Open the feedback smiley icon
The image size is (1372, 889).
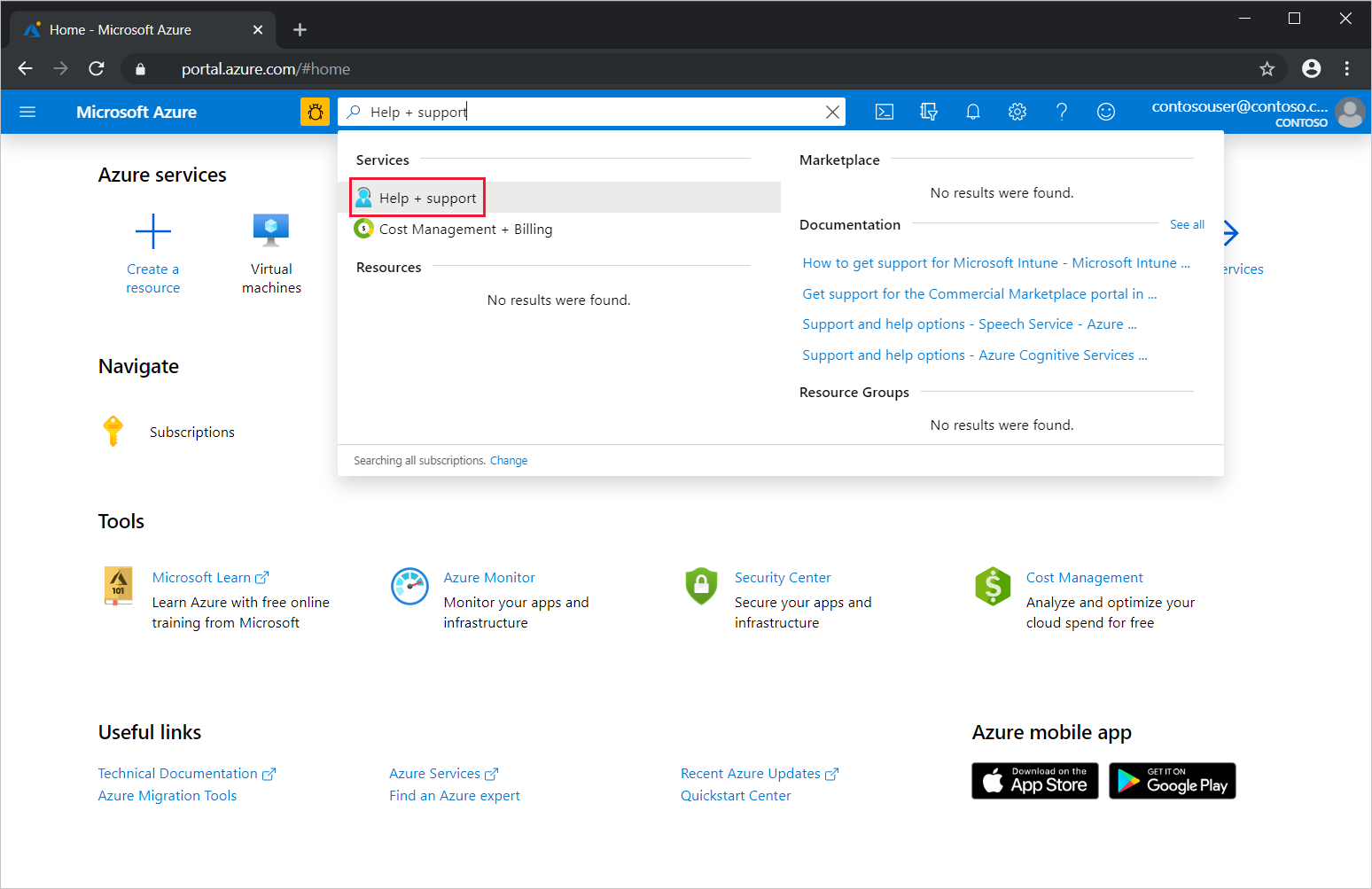tap(1105, 112)
